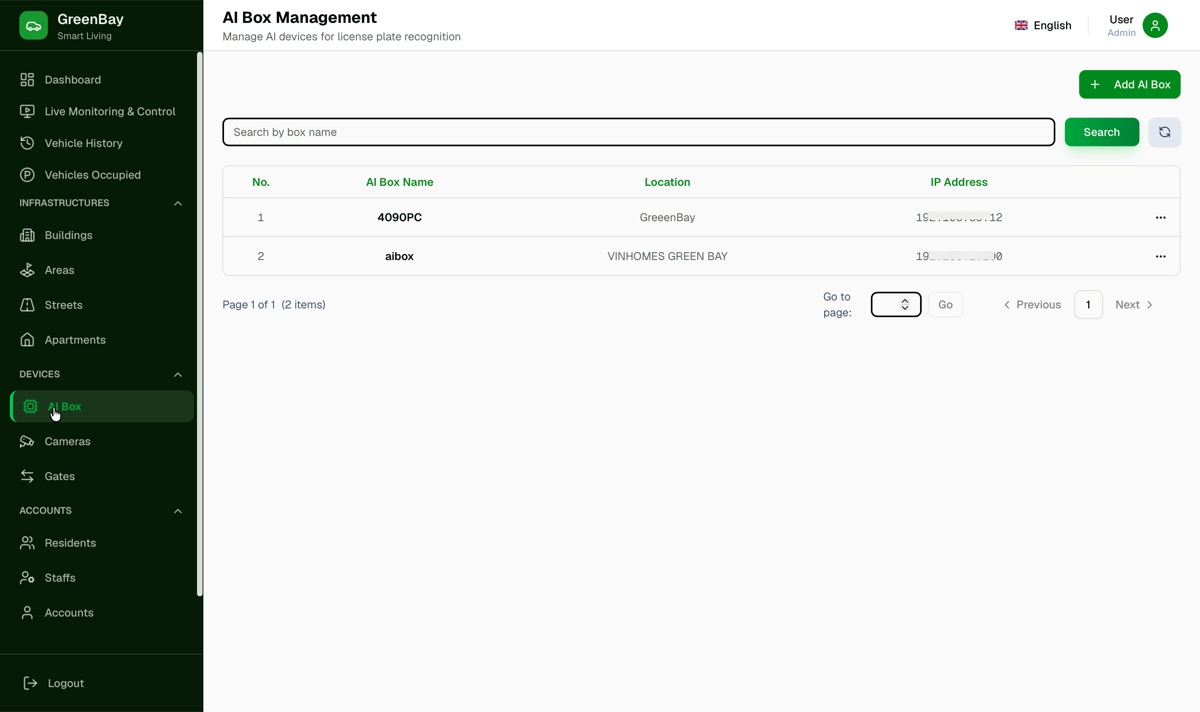Click the Buildings icon in sidebar
This screenshot has height=712, width=1200.
pyautogui.click(x=27, y=235)
